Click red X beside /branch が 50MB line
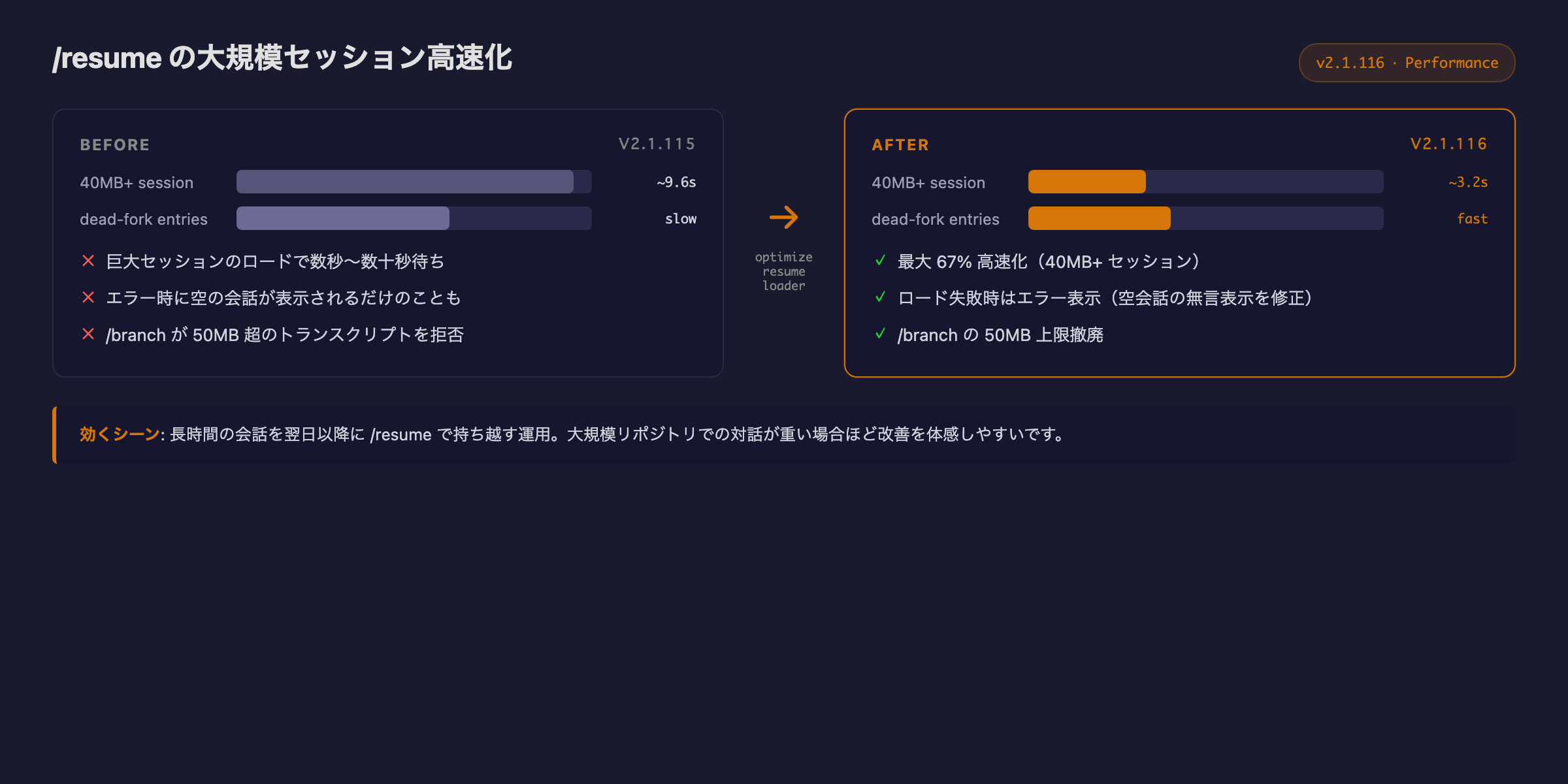This screenshot has height=784, width=1568. [x=88, y=334]
